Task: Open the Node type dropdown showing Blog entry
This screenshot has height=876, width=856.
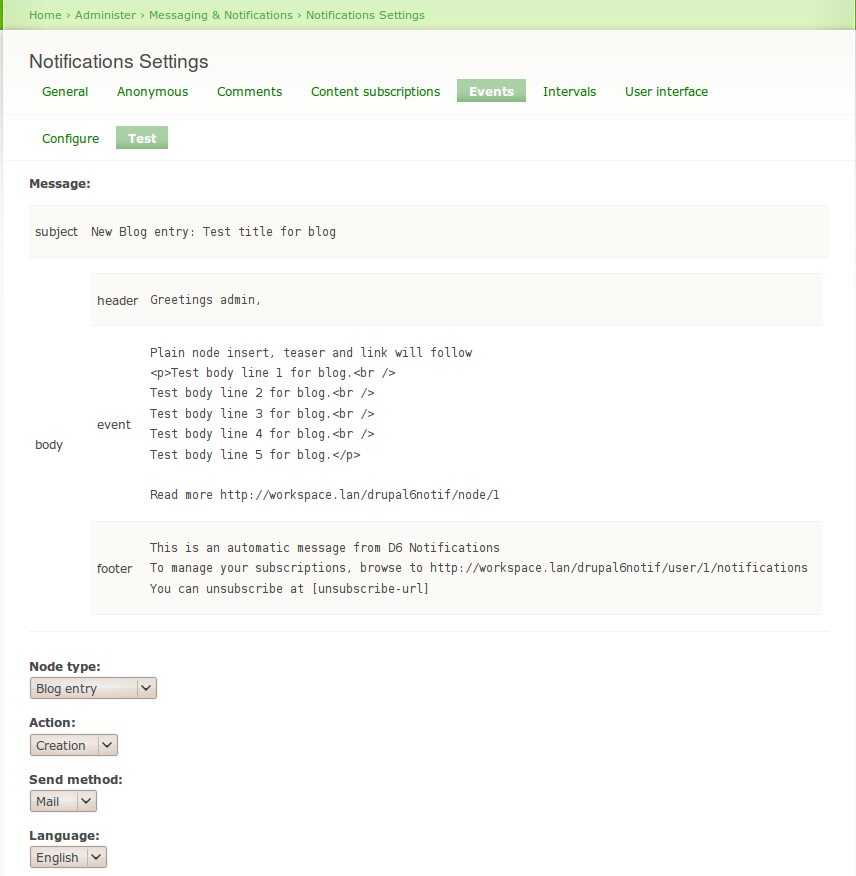Action: (92, 688)
